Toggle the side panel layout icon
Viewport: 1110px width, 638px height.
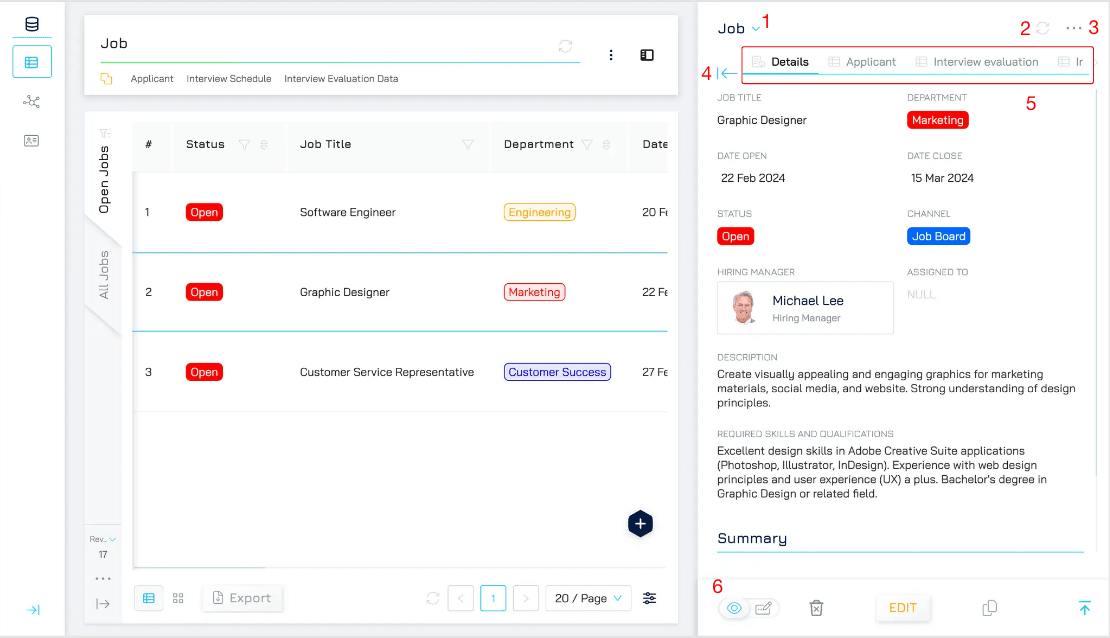coord(647,55)
